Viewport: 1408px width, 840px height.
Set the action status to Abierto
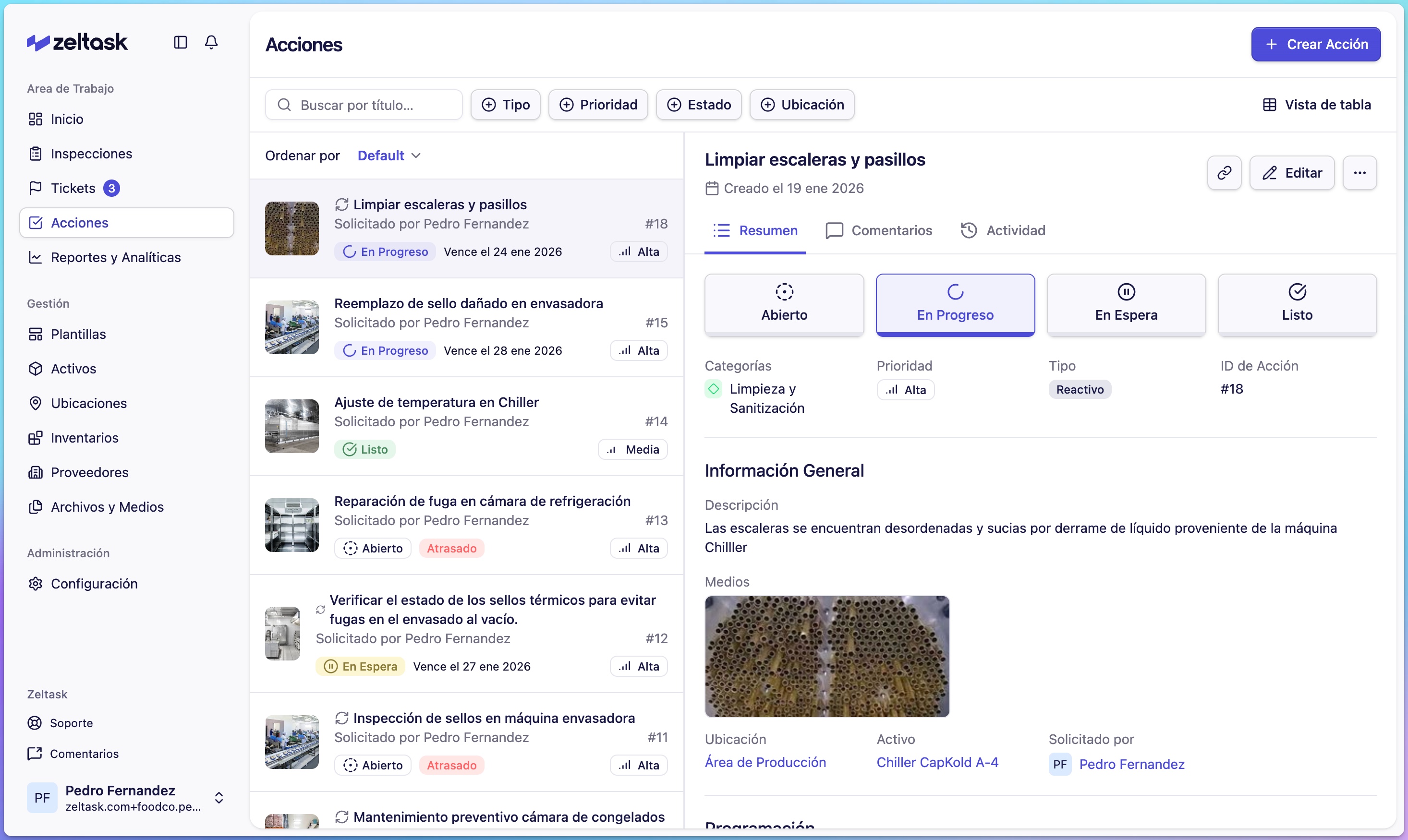tap(784, 304)
